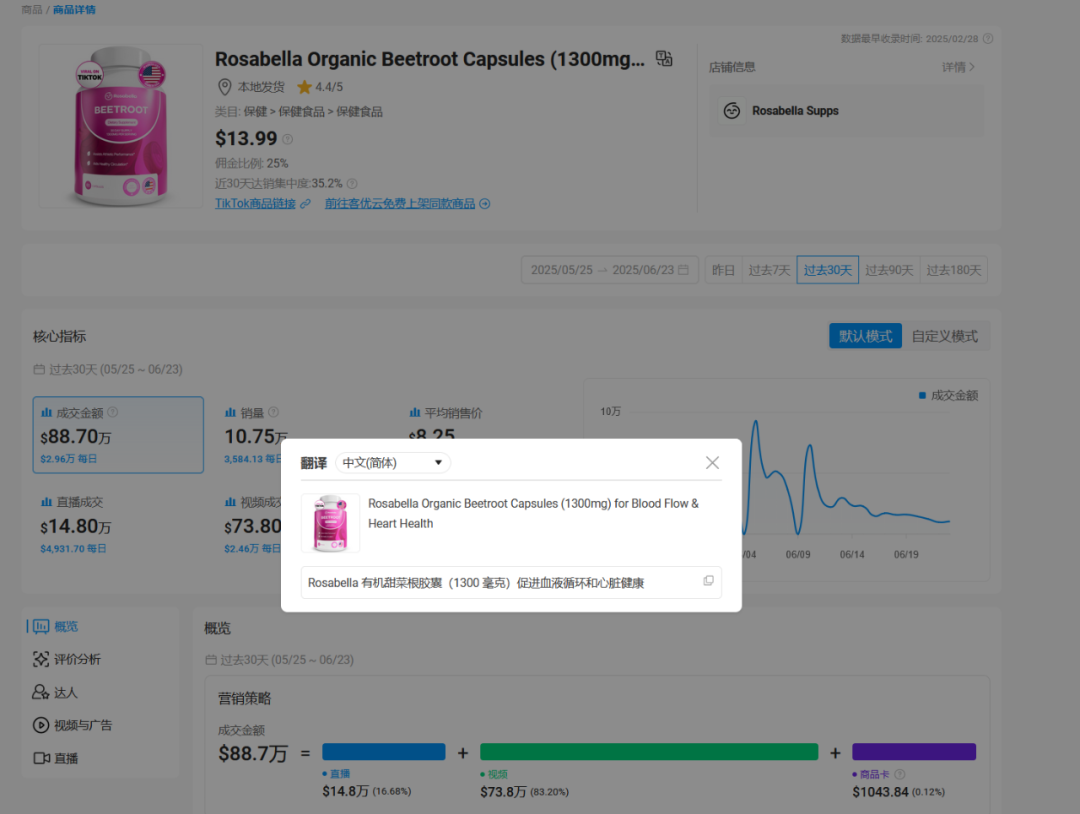Select the 过去7天 time range
The width and height of the screenshot is (1080, 814).
pos(769,270)
